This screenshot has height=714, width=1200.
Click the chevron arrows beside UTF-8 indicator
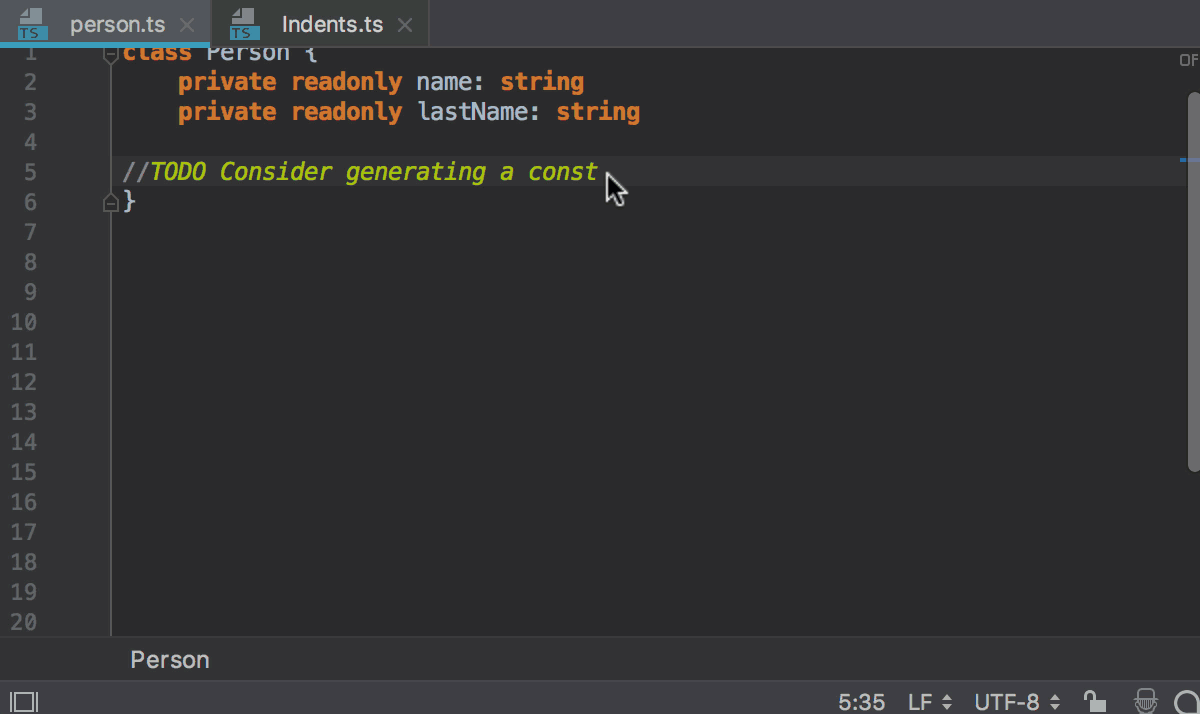1055,701
